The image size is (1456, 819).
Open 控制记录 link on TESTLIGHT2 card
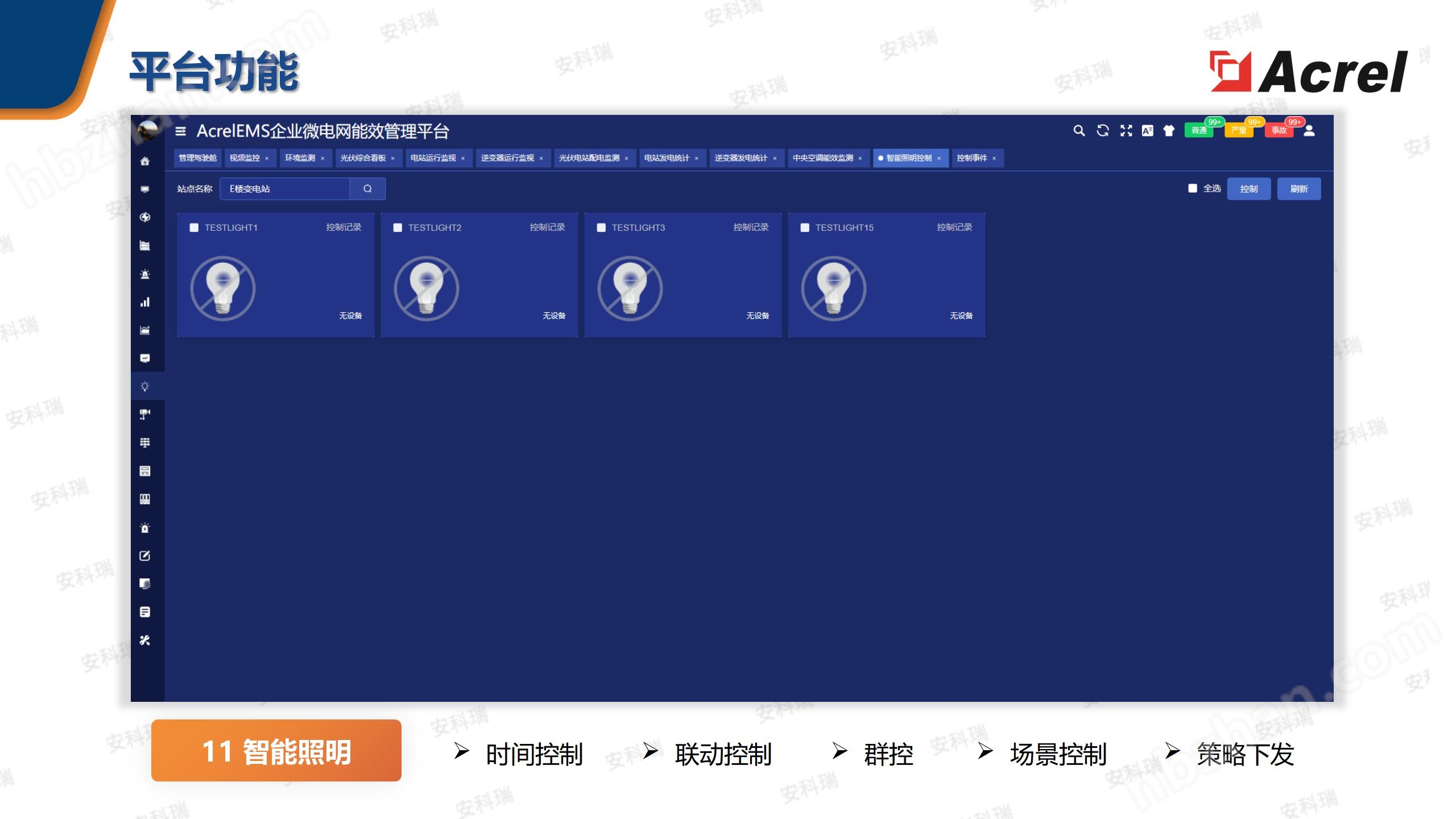coord(547,227)
